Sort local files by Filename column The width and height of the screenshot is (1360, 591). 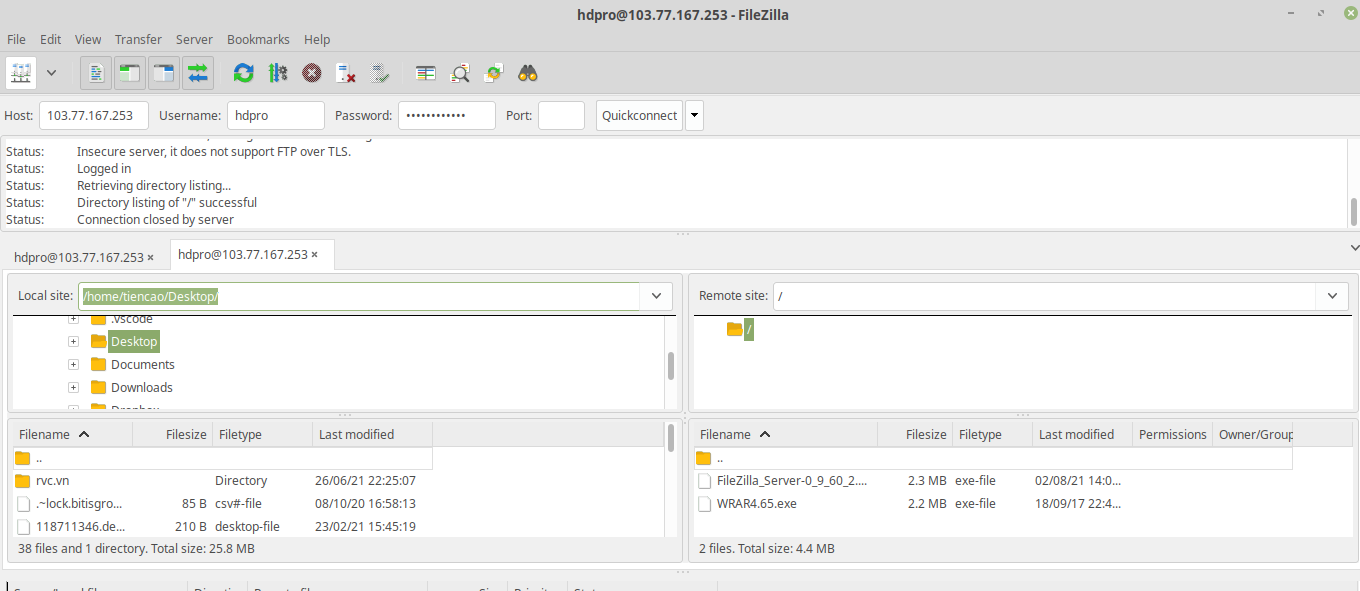72,435
